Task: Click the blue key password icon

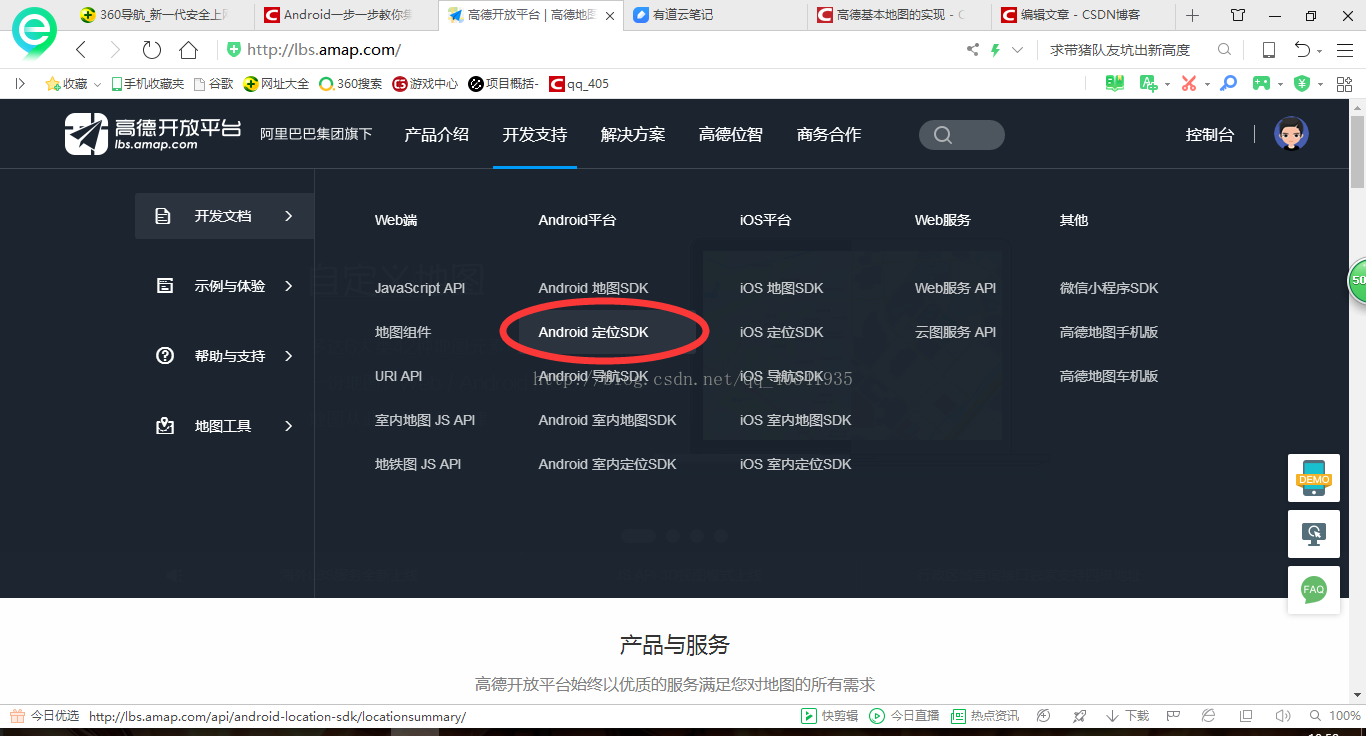Action: tap(1229, 84)
